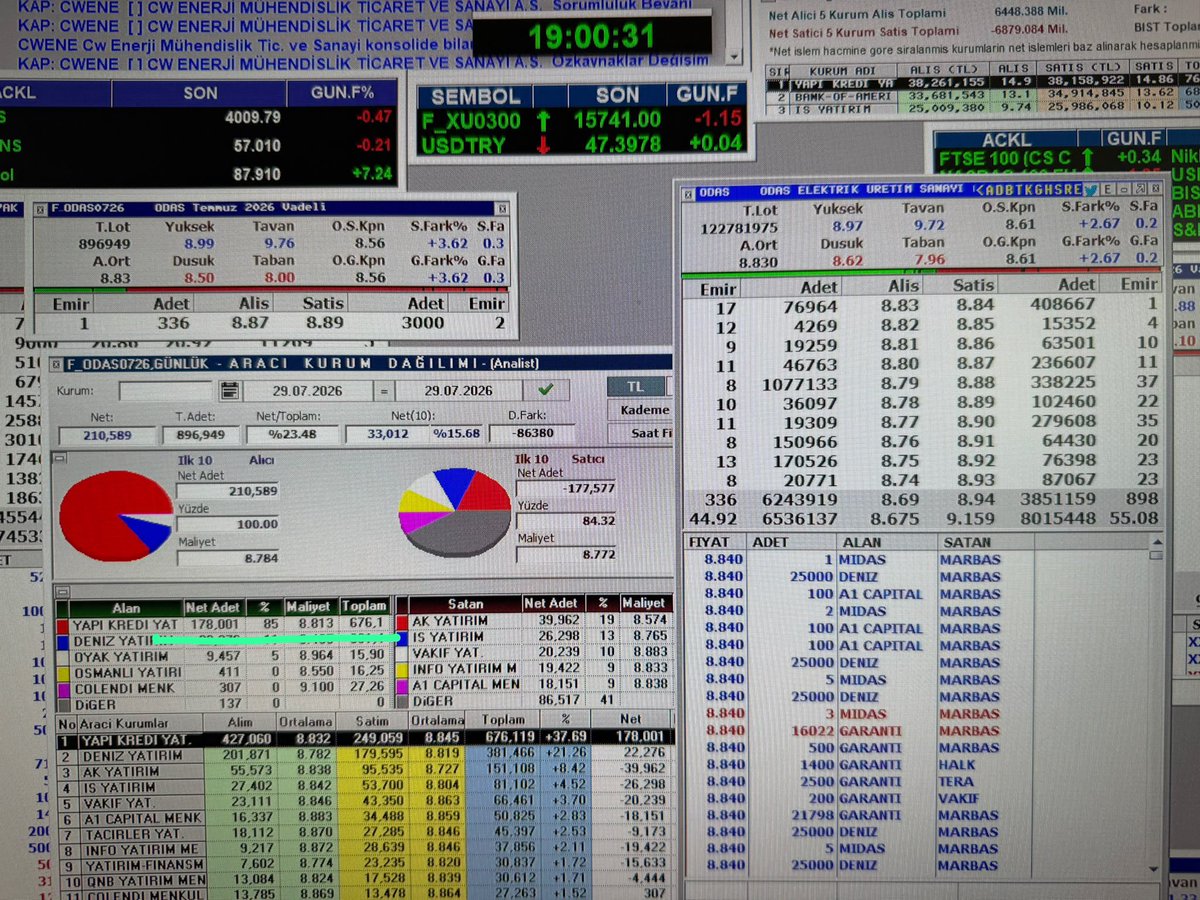
Task: Click Net column header in broker table
Action: [630, 719]
